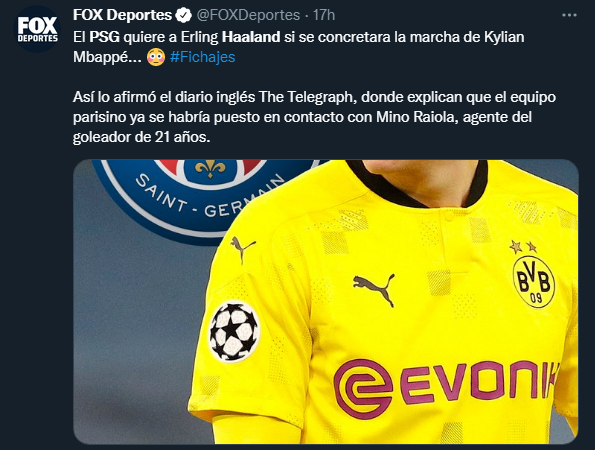
Task: Open the FOX Deportes profile avatar
Action: pos(37,29)
